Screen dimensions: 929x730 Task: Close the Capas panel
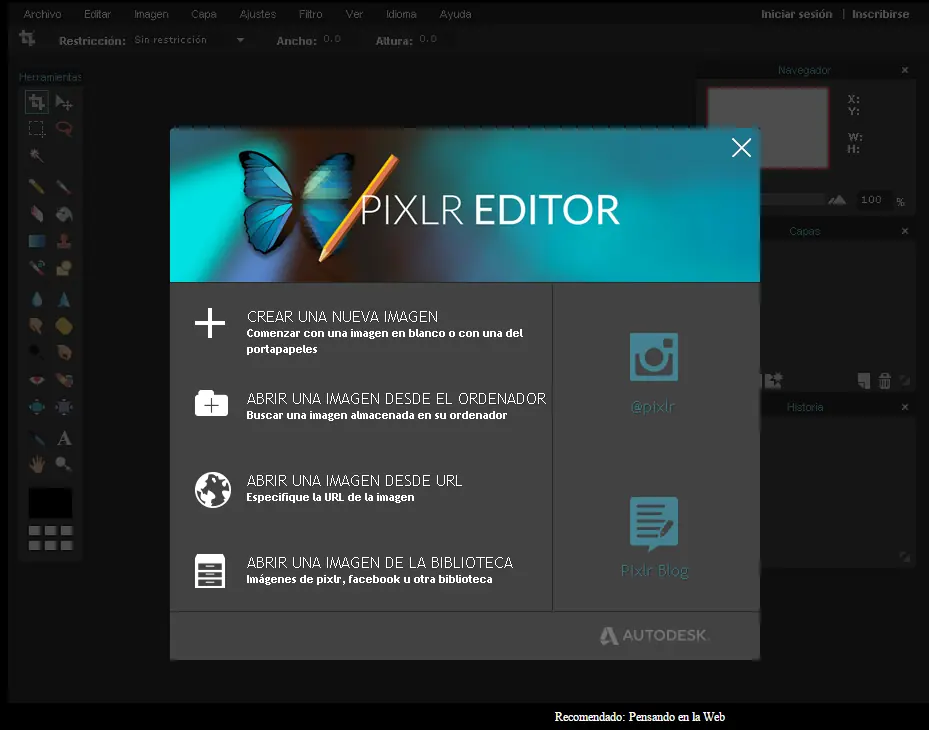(x=905, y=231)
